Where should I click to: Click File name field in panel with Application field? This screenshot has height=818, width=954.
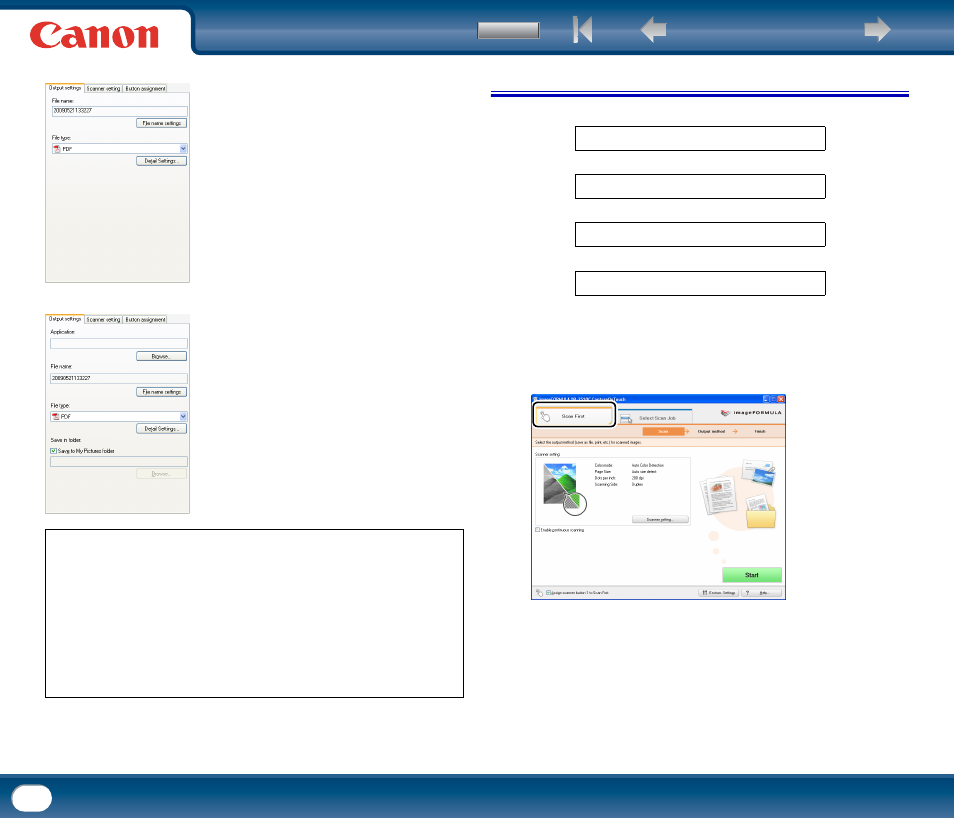pyautogui.click(x=119, y=378)
